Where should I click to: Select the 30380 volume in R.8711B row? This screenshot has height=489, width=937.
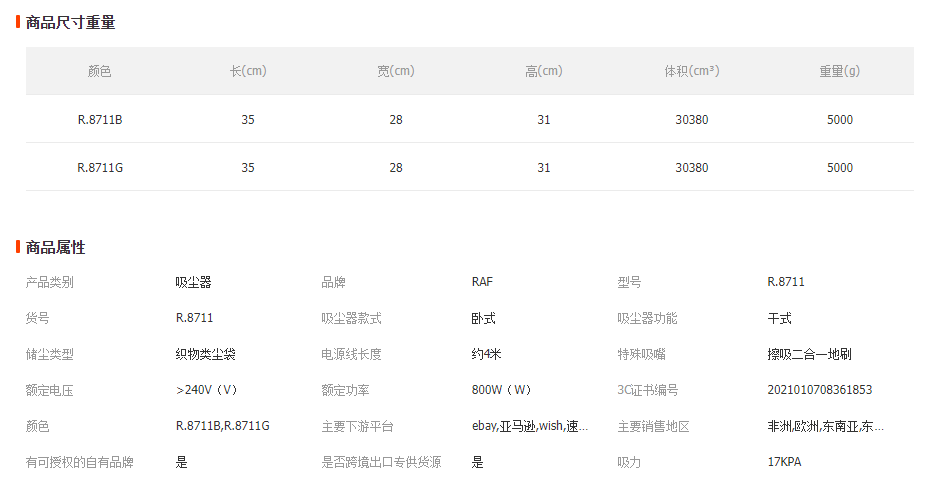(x=692, y=120)
